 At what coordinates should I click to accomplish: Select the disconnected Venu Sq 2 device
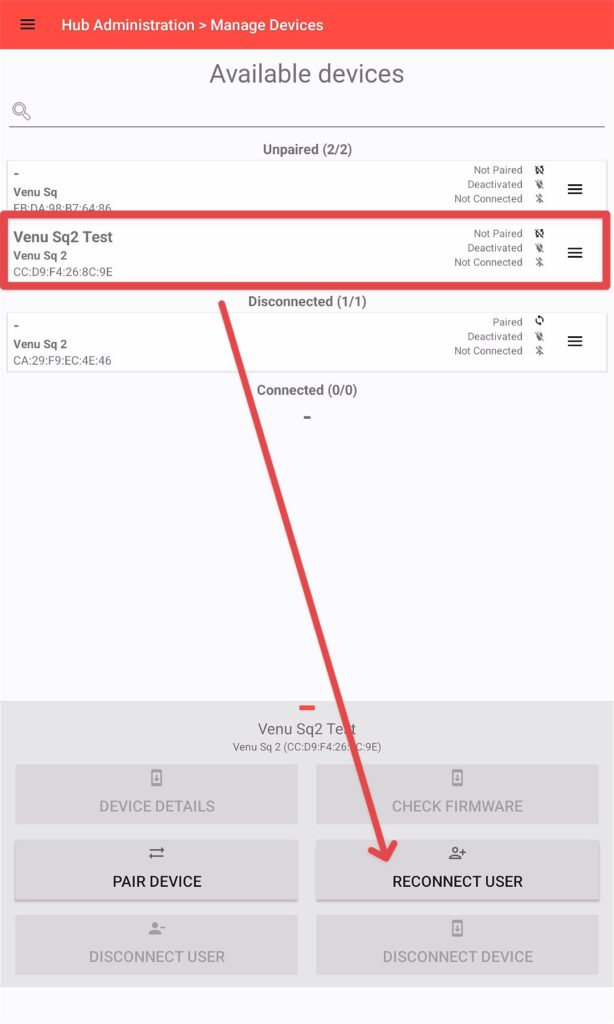click(306, 342)
